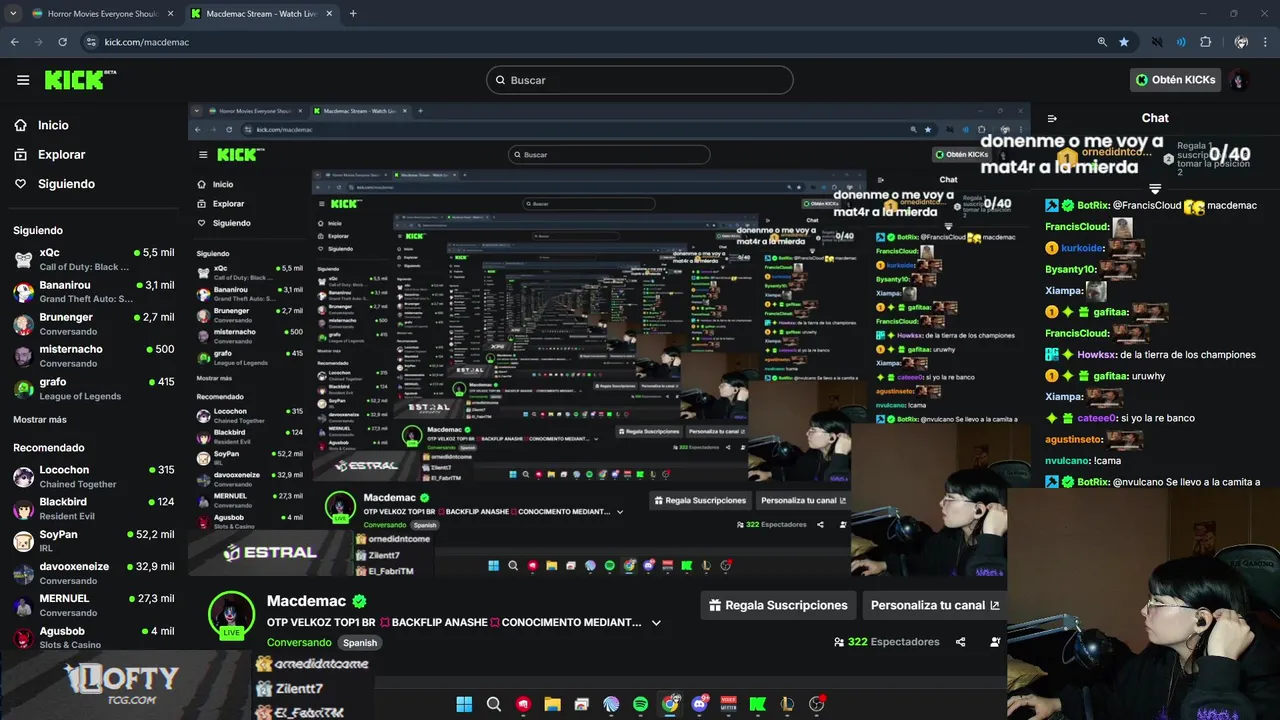Expand the stream title chevron
This screenshot has width=1280, height=720.
[x=656, y=622]
